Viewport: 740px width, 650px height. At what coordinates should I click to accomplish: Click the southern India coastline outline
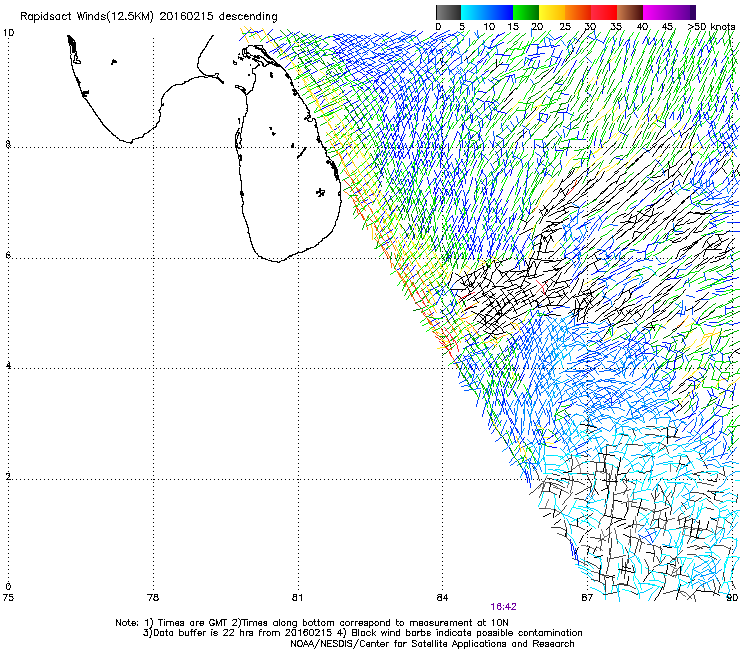146,89
